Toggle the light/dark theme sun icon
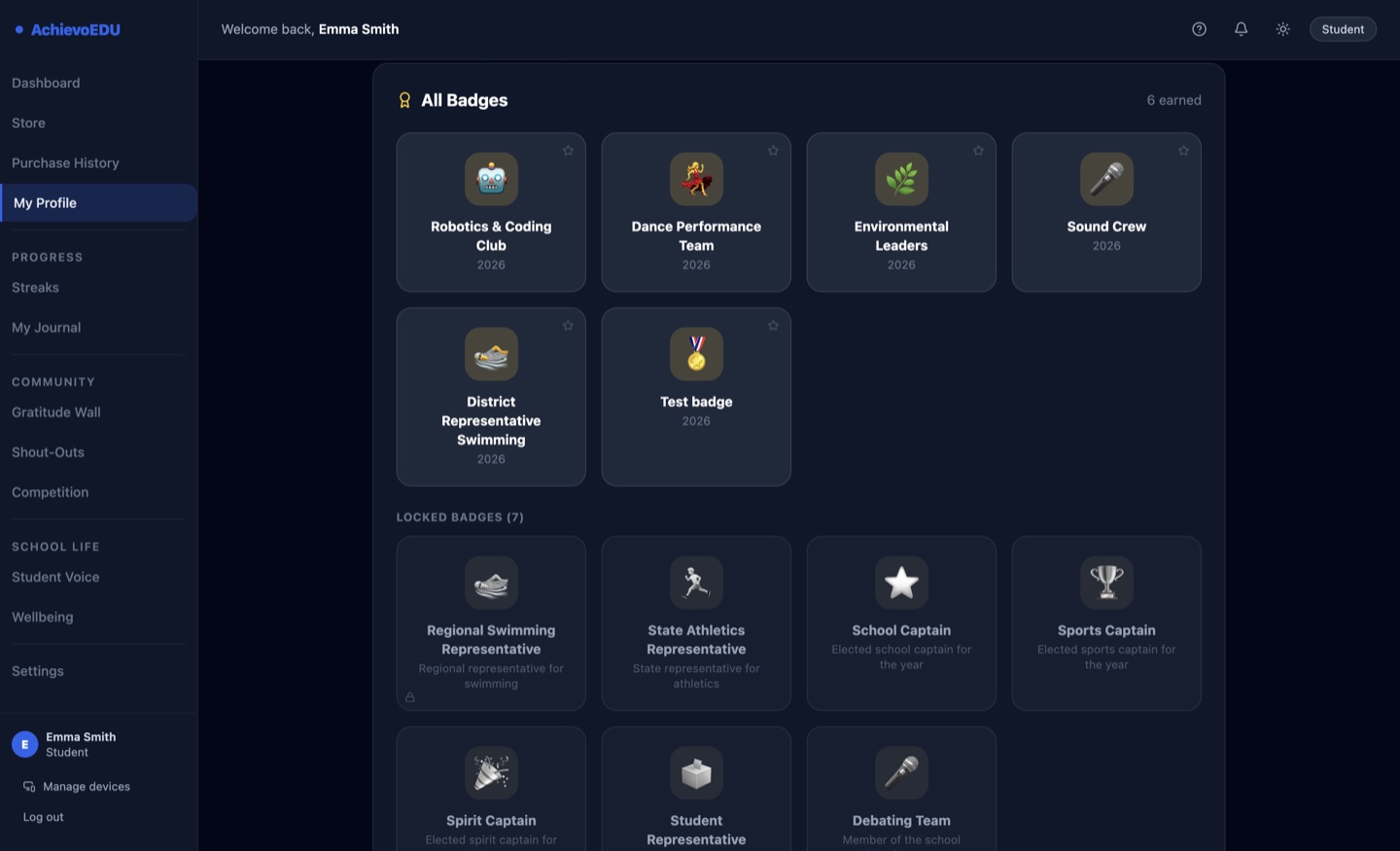Viewport: 1400px width, 851px height. (x=1282, y=29)
